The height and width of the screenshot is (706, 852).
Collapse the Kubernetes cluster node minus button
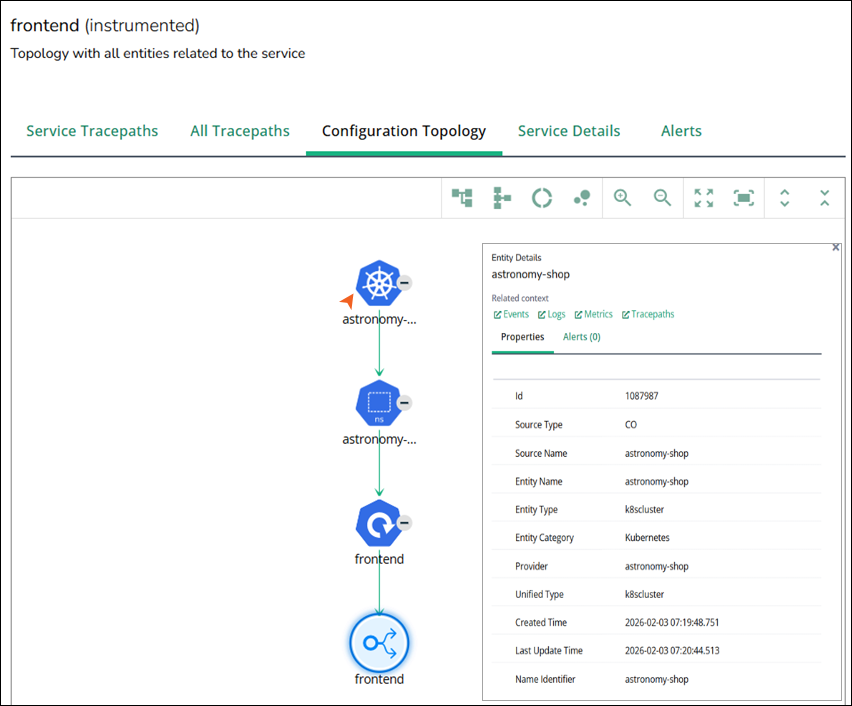(404, 283)
